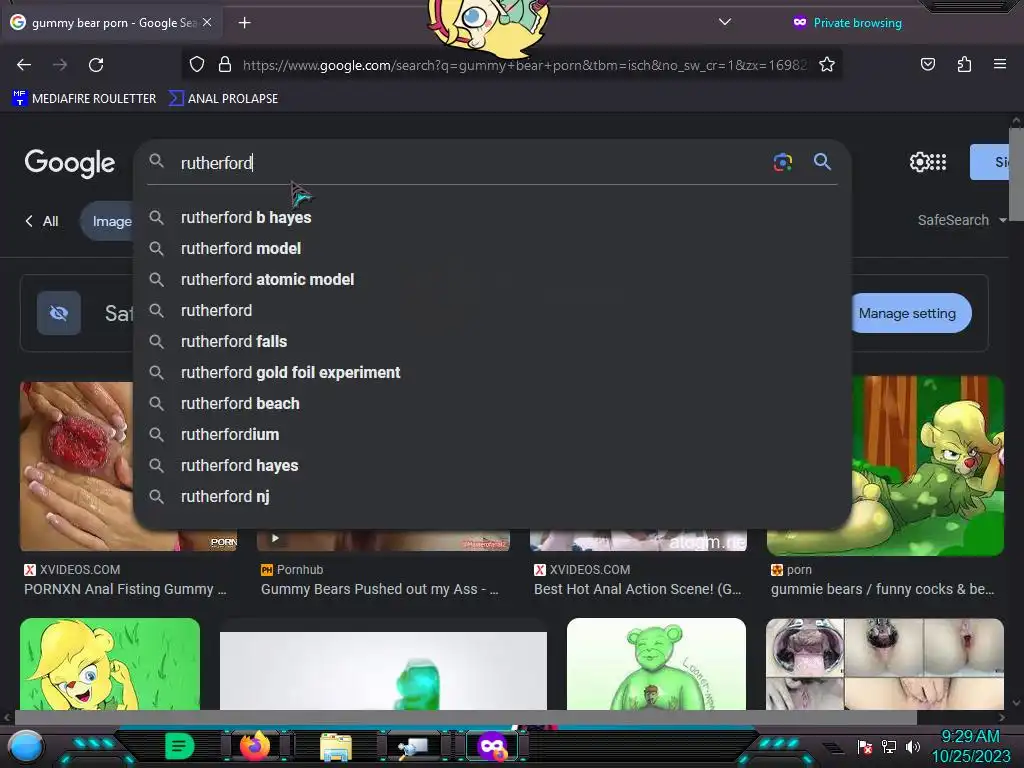
Task: Click the padlock site information icon
Action: click(x=225, y=64)
